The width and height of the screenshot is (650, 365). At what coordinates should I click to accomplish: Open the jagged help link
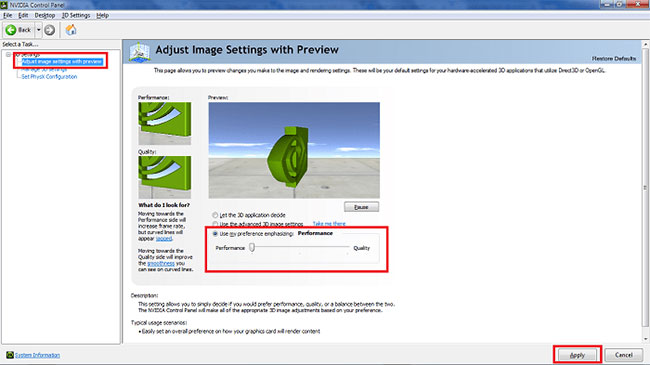point(164,238)
